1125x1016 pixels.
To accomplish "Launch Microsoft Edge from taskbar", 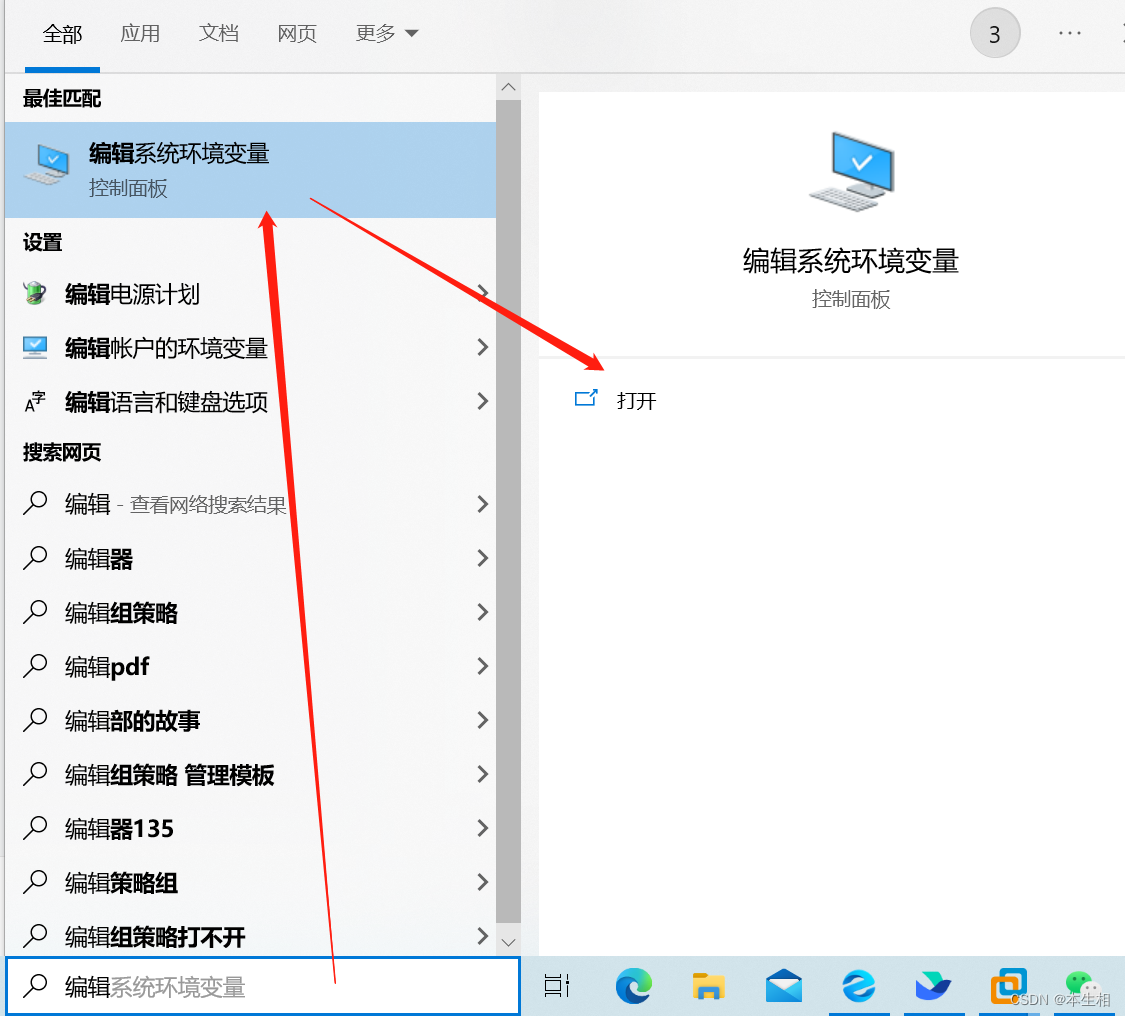I will pyautogui.click(x=634, y=985).
